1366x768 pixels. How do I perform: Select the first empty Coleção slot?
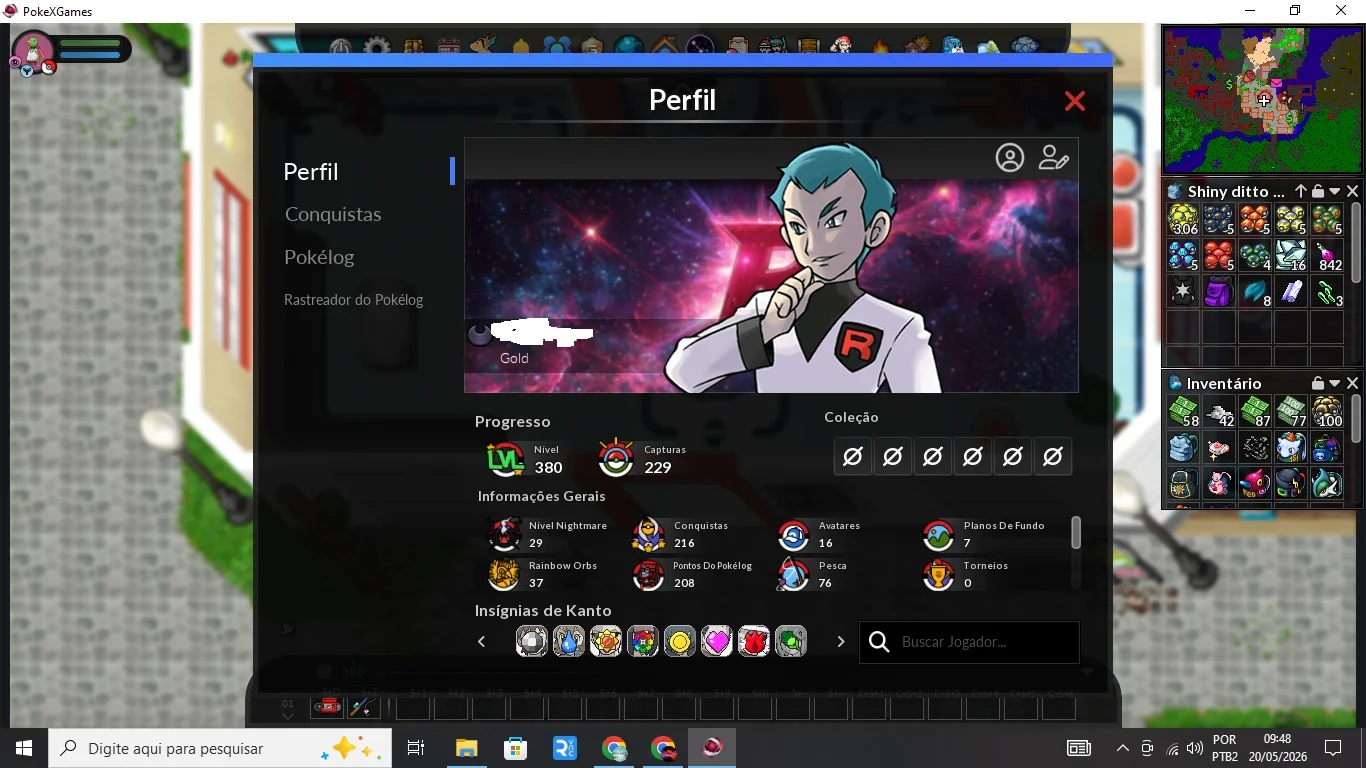[x=852, y=457]
